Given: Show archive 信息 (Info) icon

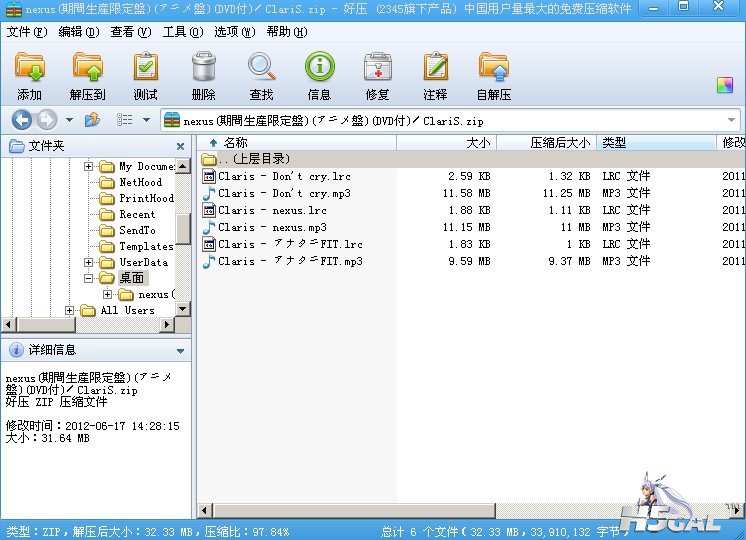Looking at the screenshot, I should [319, 67].
